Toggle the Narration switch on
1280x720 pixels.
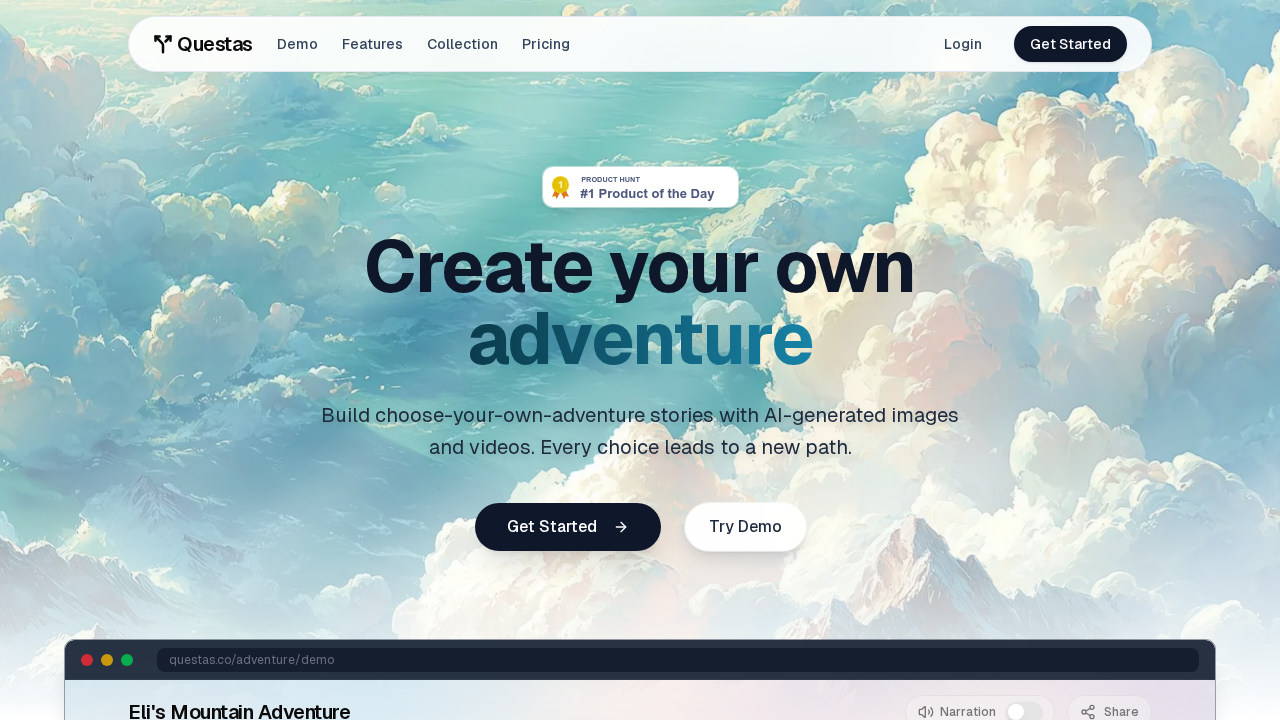1024,712
